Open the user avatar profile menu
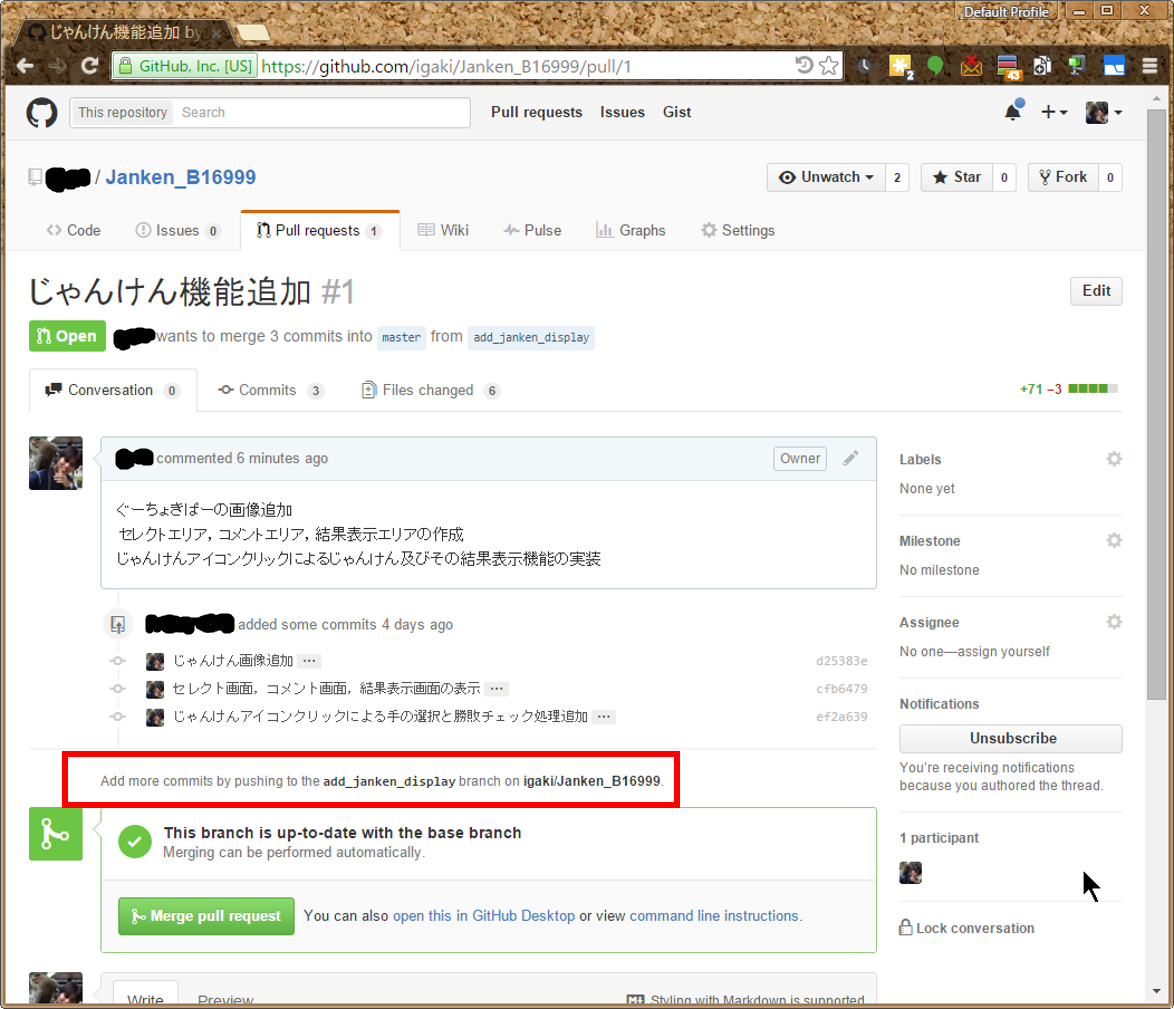The image size is (1174, 1009). coord(1104,112)
